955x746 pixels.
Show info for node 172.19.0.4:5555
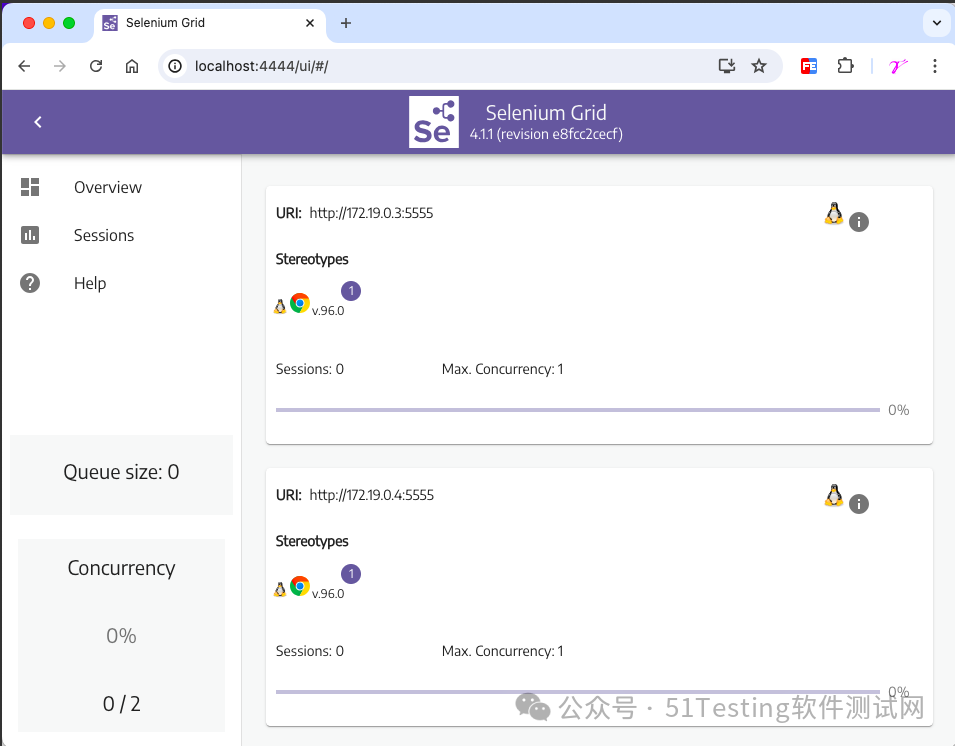[859, 504]
